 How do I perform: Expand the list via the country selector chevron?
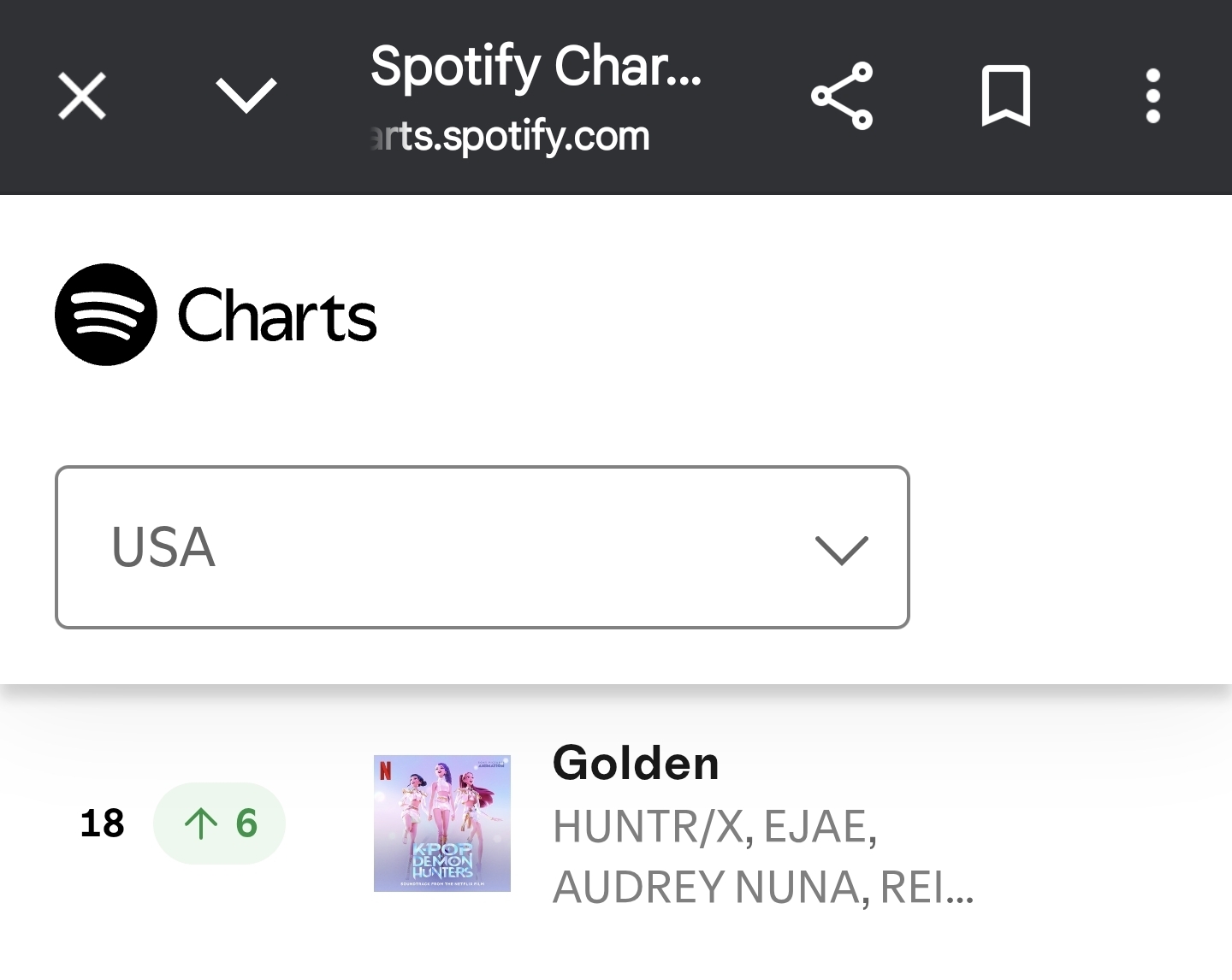coord(842,550)
